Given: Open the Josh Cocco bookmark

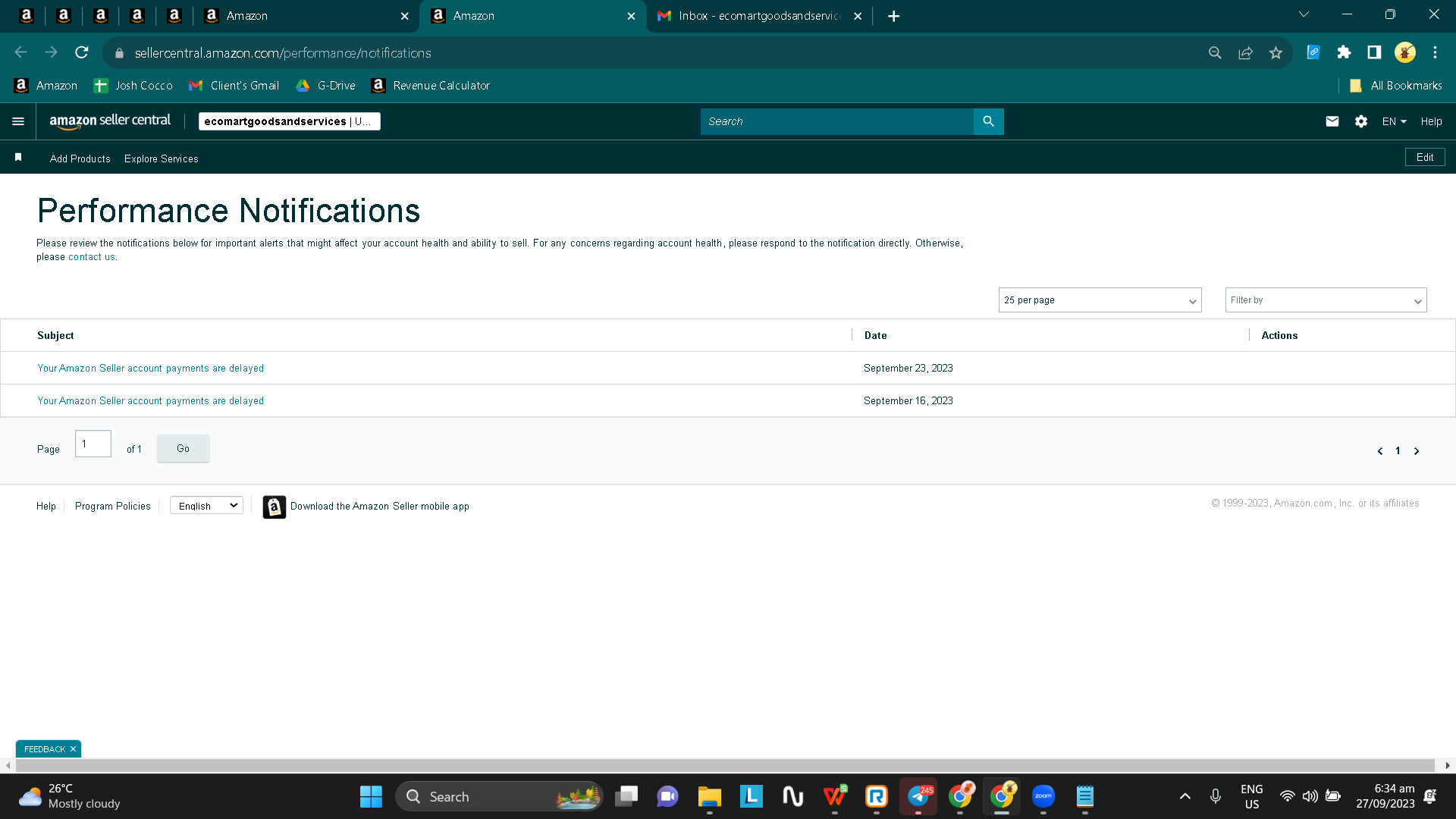Looking at the screenshot, I should pos(133,86).
